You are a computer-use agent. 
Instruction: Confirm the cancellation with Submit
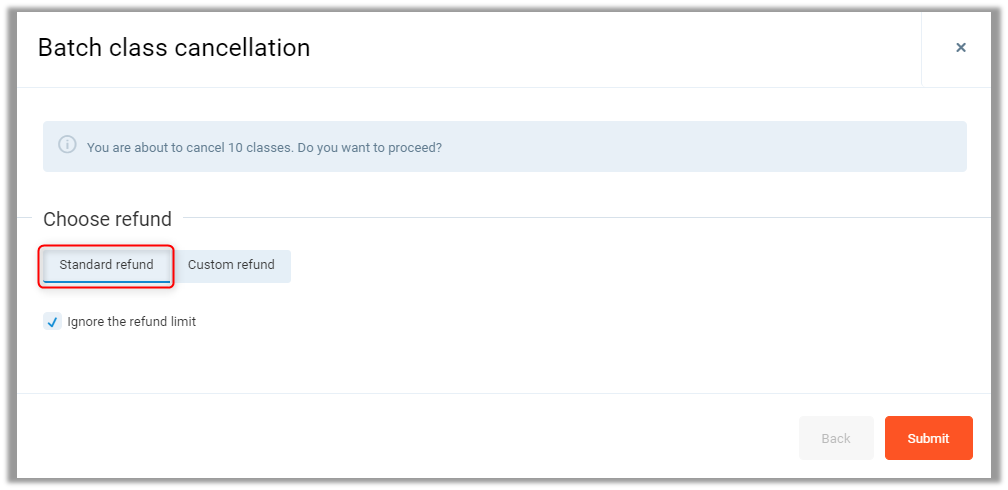(x=928, y=438)
